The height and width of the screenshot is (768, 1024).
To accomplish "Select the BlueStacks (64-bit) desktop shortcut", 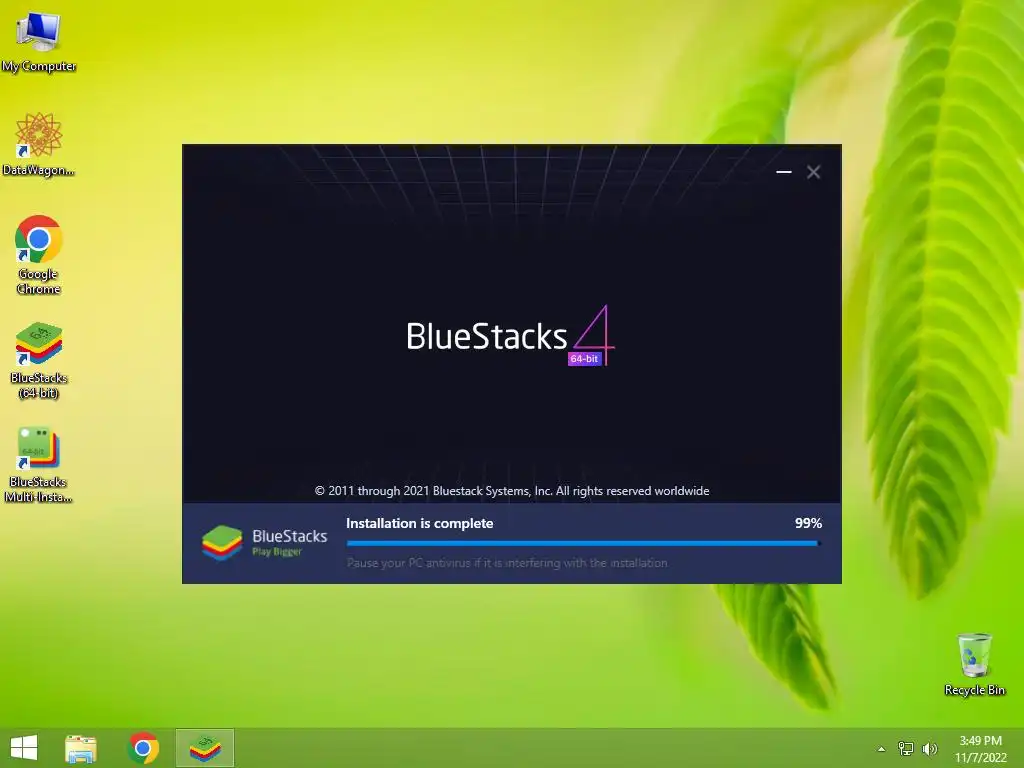I will 39,360.
